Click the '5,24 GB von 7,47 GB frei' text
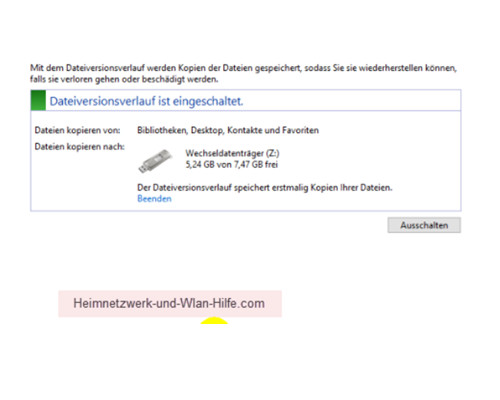Viewport: 500px width, 400px height. tap(232, 164)
